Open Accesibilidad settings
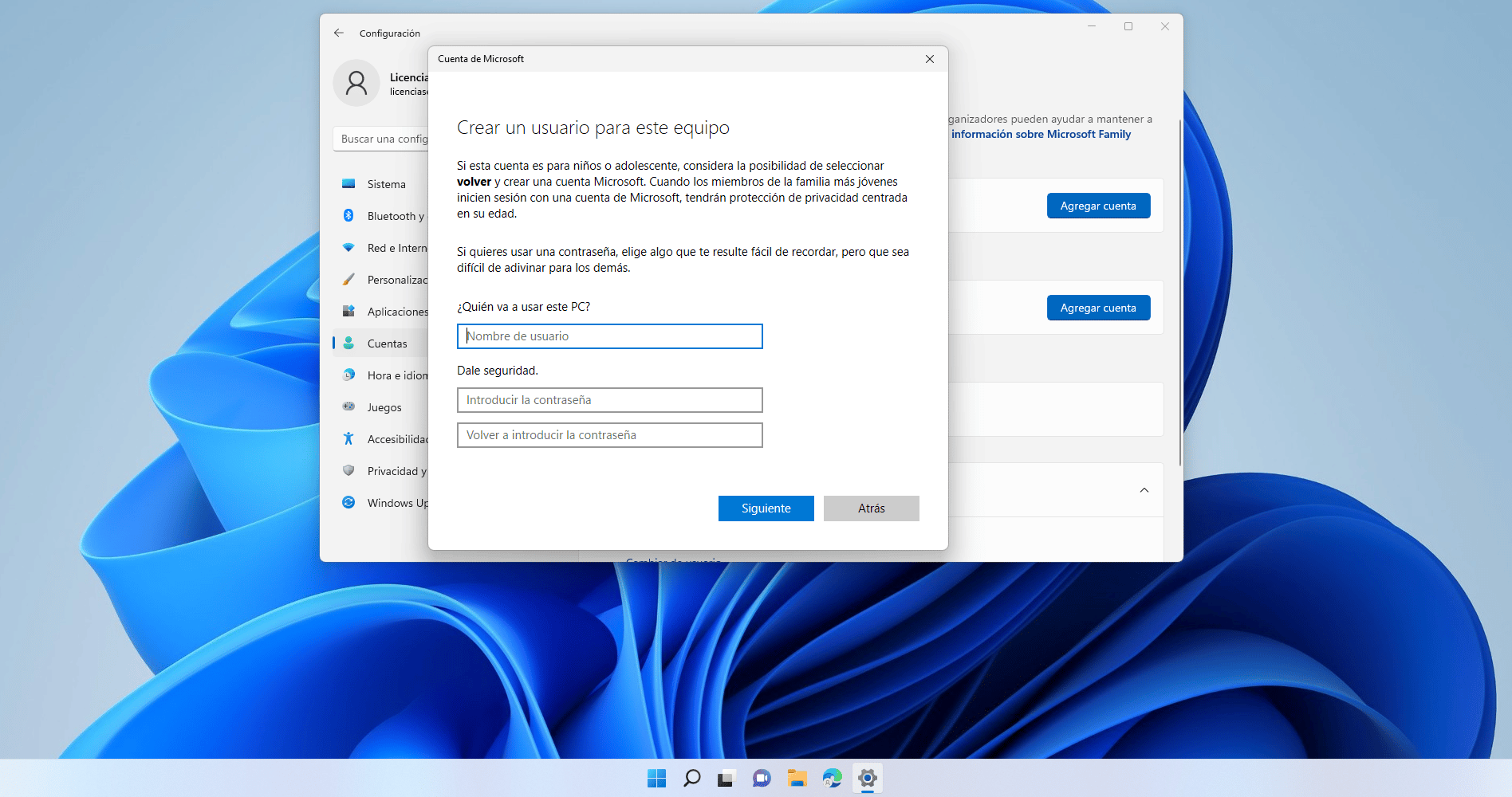Viewport: 1512px width, 797px height. 348,438
